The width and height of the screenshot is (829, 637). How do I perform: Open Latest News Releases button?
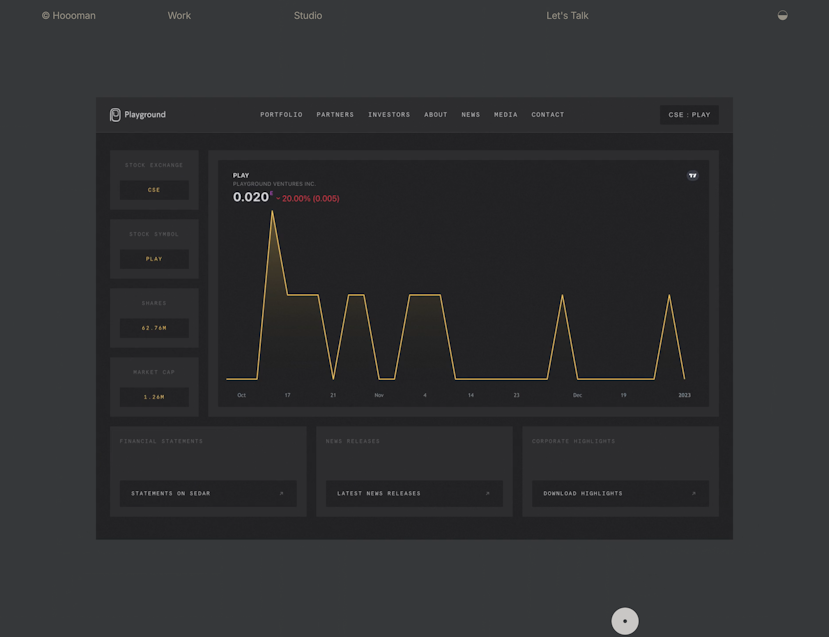point(414,494)
